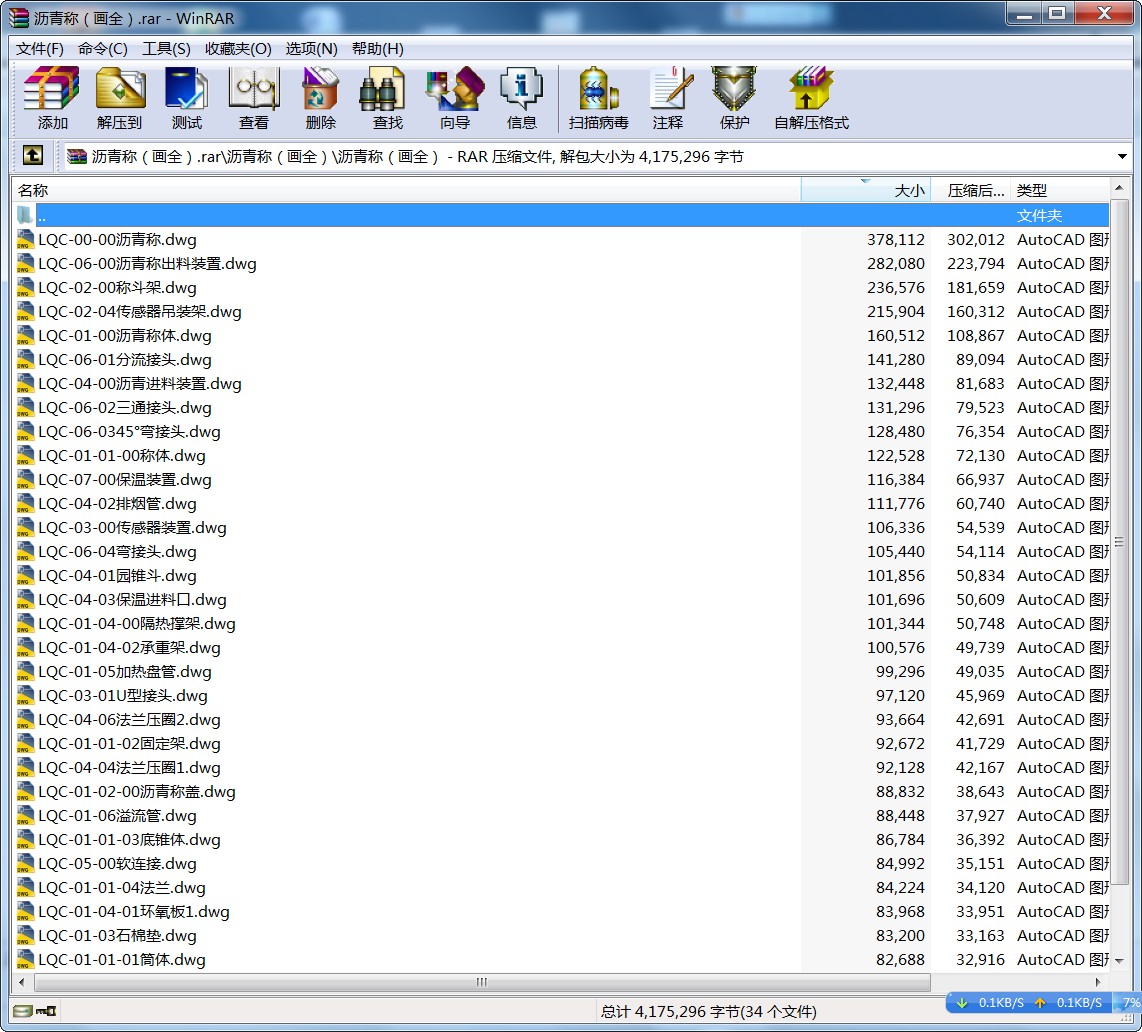Expand the archive path dropdown arrow

(1122, 157)
